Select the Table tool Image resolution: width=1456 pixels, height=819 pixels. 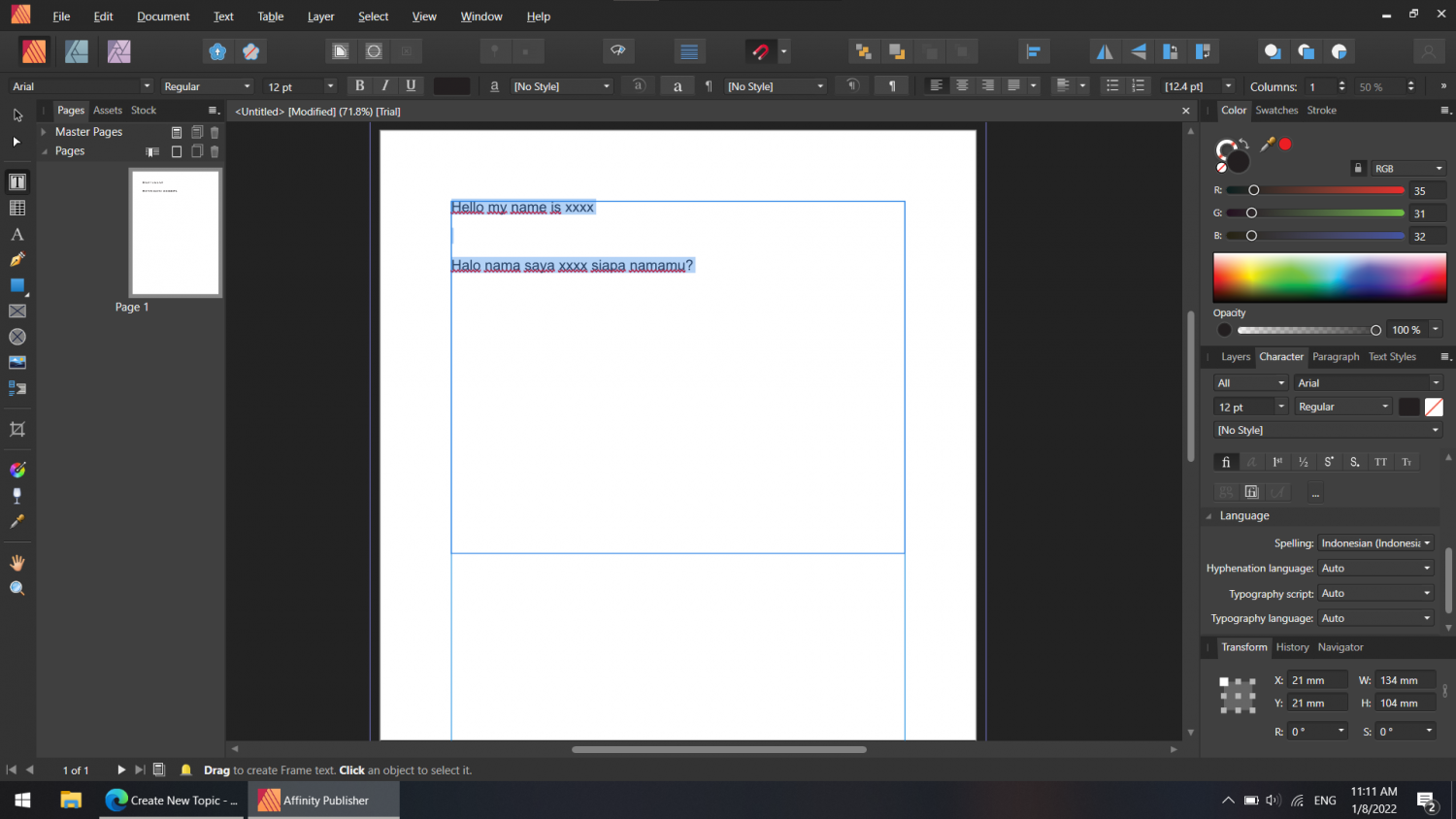(17, 207)
